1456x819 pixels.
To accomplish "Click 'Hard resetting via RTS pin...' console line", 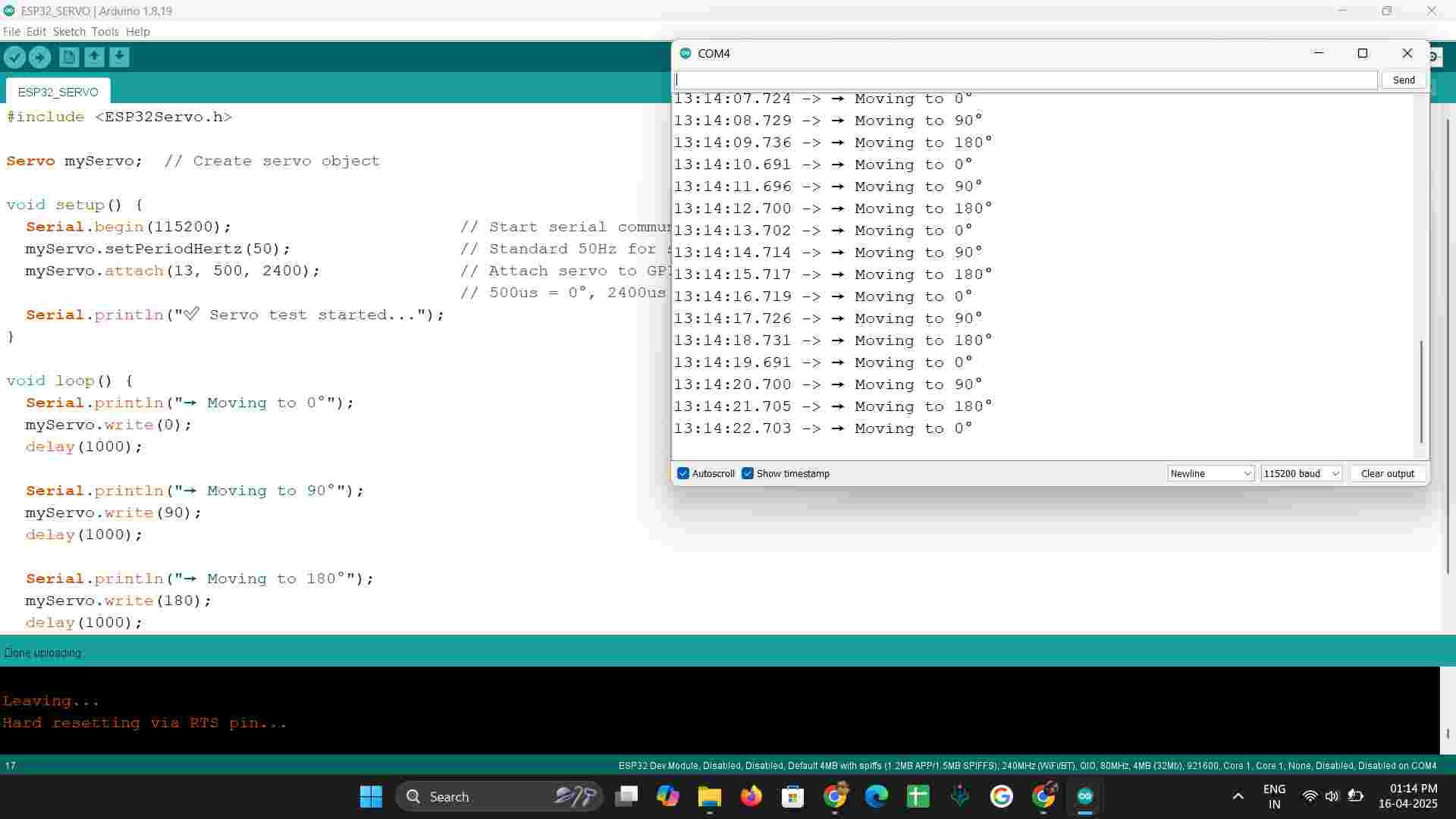I will point(145,723).
